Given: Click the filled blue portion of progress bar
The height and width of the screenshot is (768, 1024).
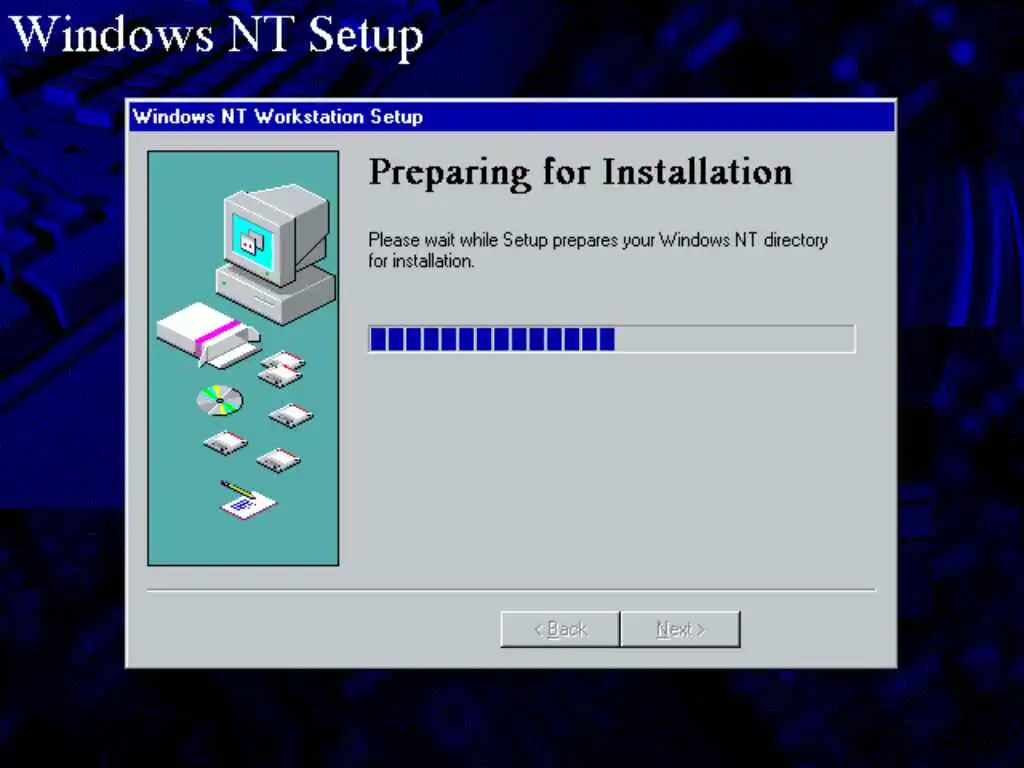Looking at the screenshot, I should pos(492,339).
